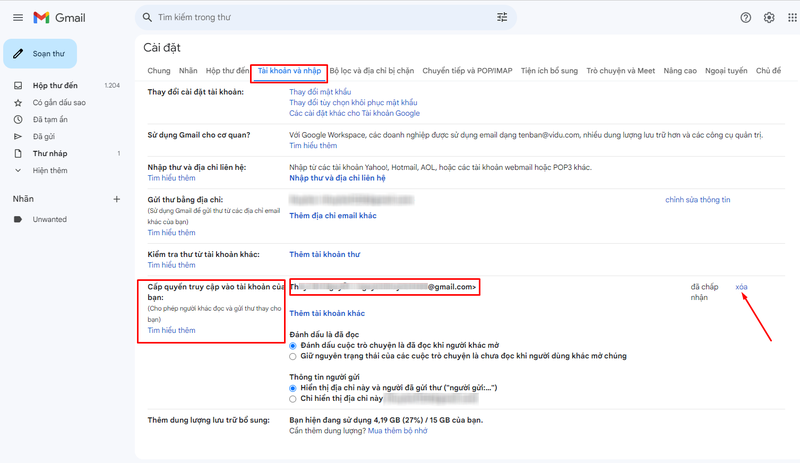Open the Chủ đề tab
The width and height of the screenshot is (800, 463).
tap(768, 71)
